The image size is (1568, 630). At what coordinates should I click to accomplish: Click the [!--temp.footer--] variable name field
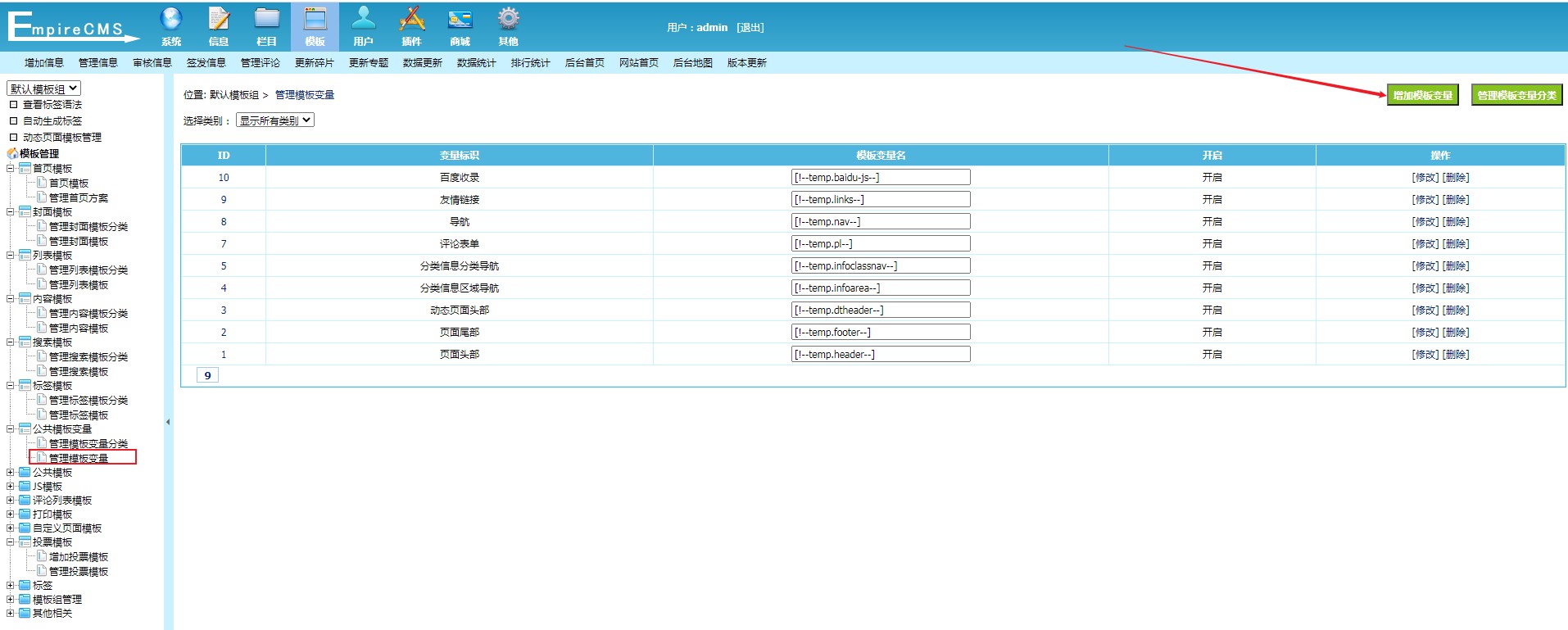coord(881,332)
